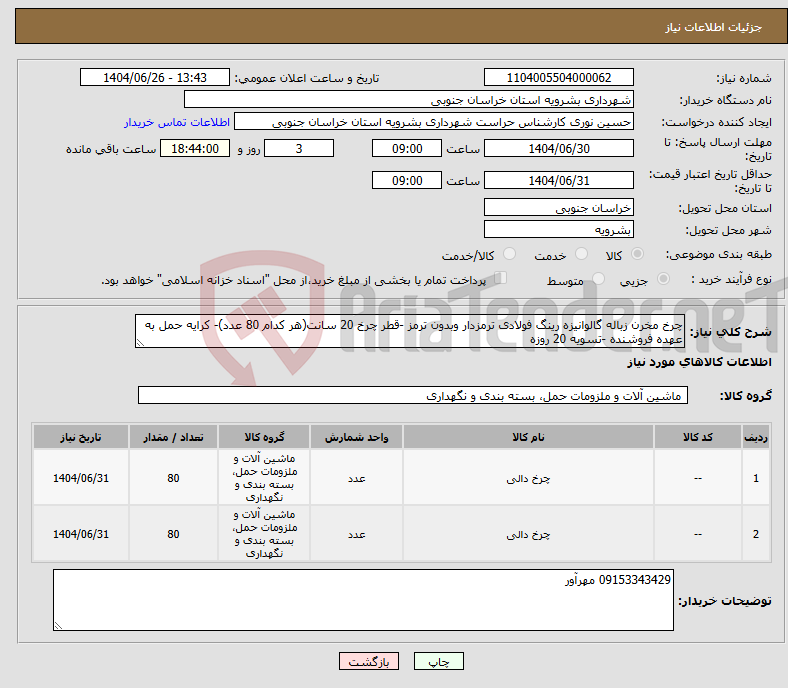Click the کد کالا column header
Viewport: 788px width, 688px height.
click(x=698, y=437)
